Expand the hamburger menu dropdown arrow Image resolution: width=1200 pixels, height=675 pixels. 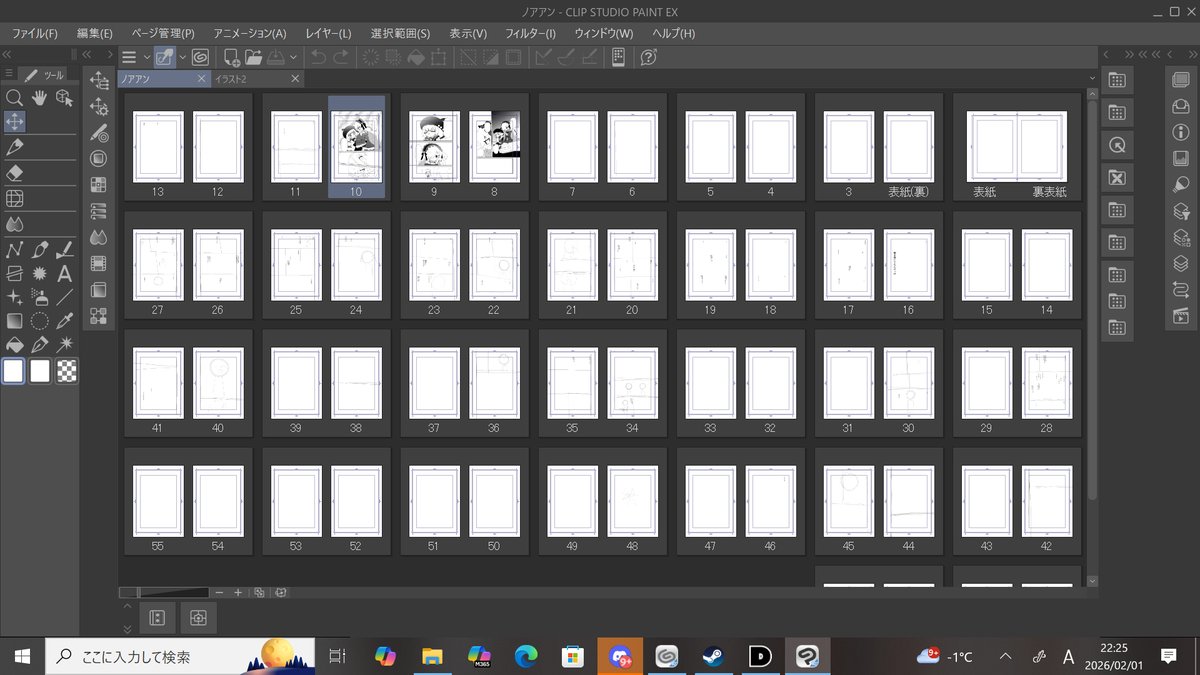pos(147,57)
